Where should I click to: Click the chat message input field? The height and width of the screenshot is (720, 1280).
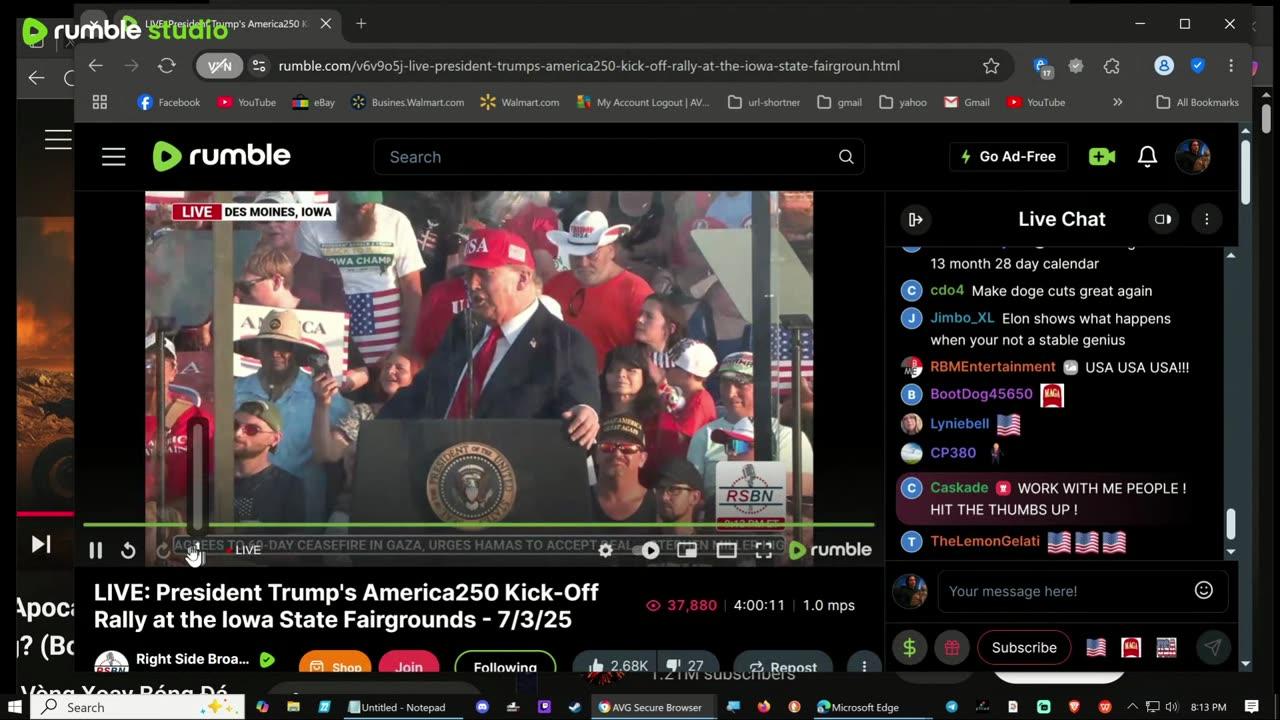[1066, 591]
